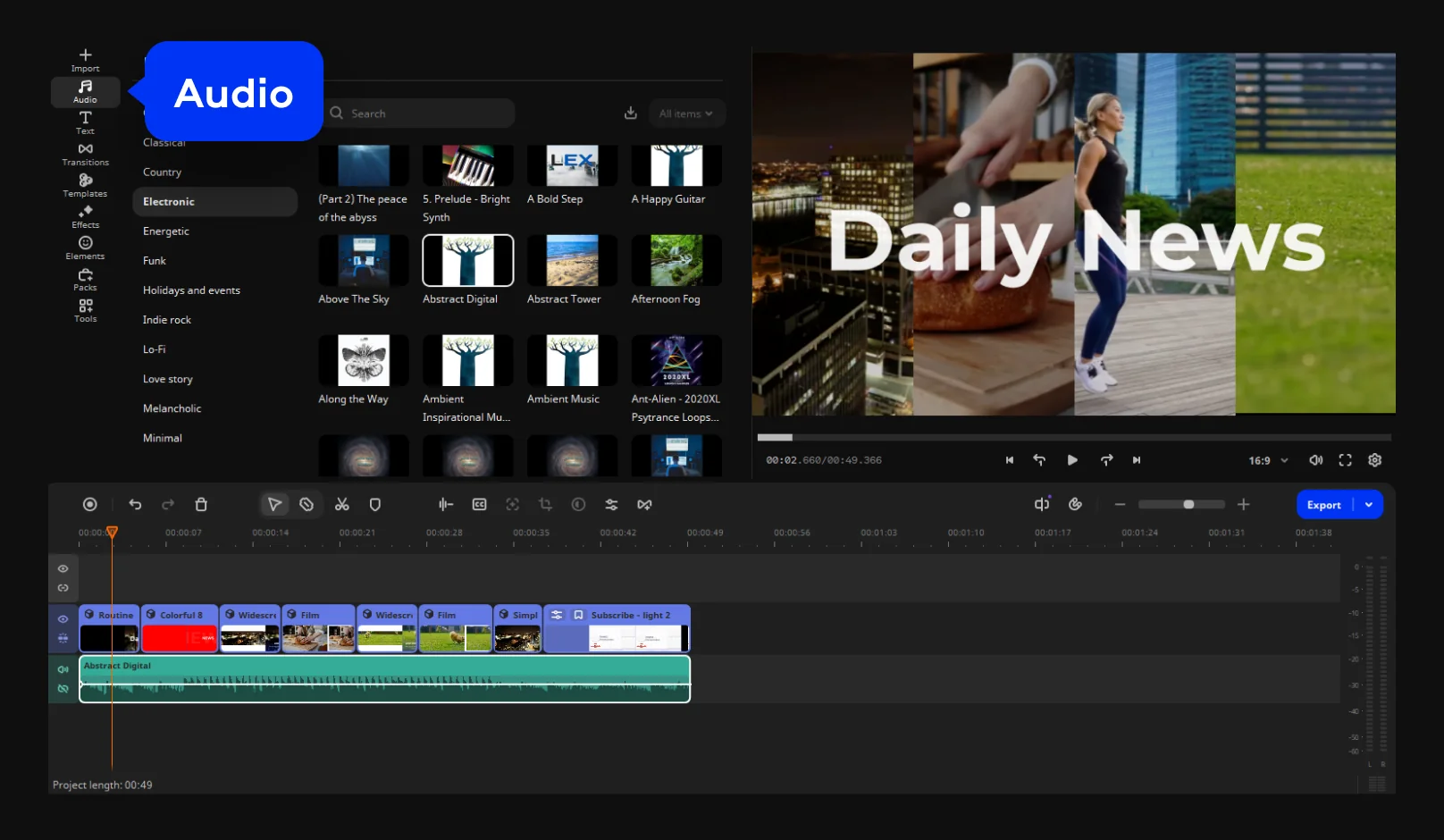The image size is (1444, 840).
Task: Open preview settings gear icon
Action: [1374, 460]
